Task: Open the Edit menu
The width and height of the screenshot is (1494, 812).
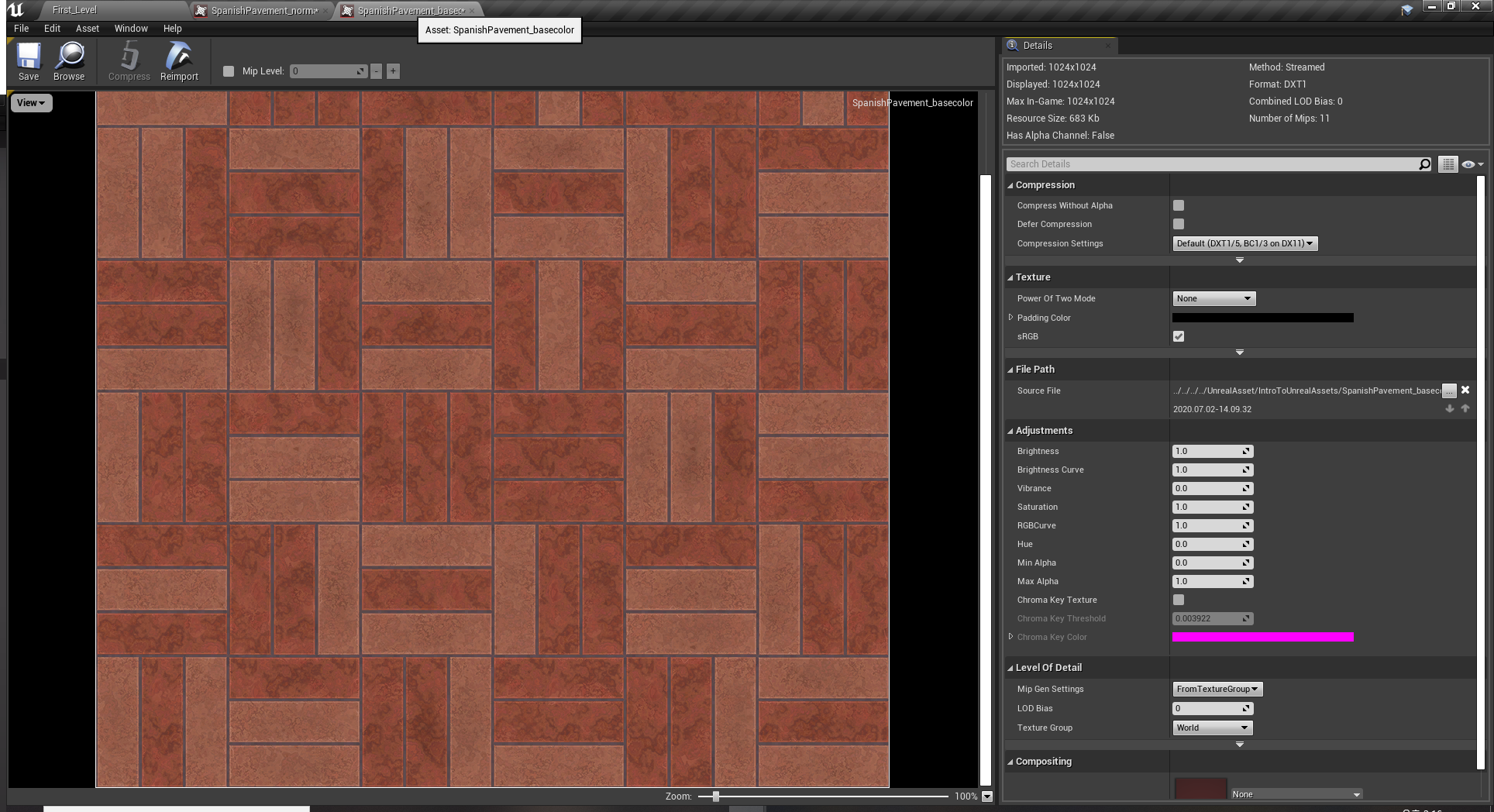Action: point(52,29)
